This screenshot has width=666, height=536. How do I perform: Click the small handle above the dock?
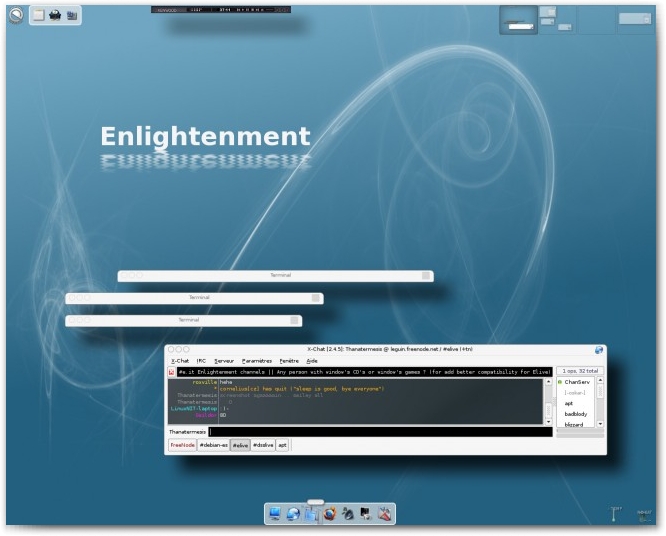pyautogui.click(x=315, y=502)
